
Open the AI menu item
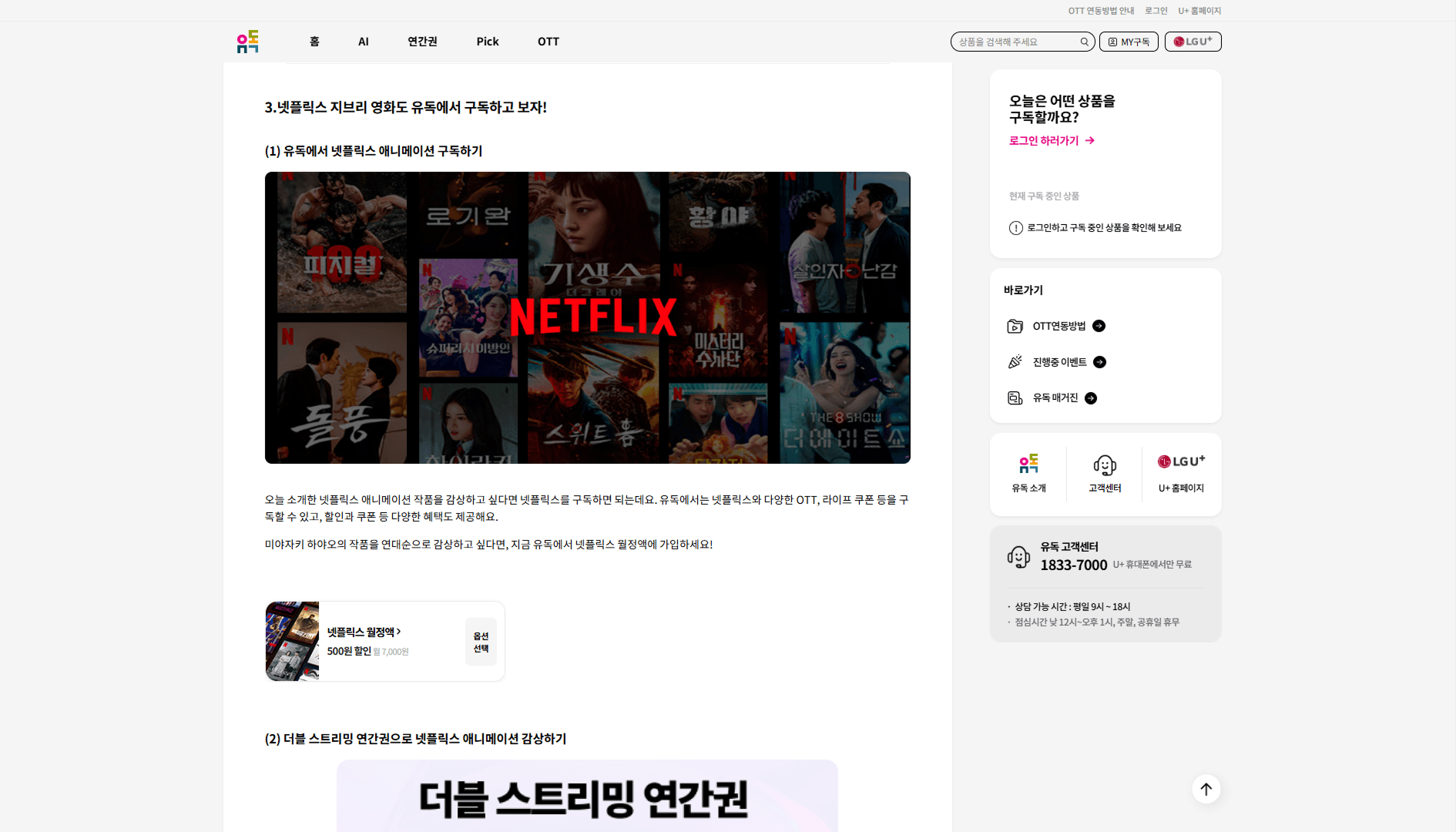click(364, 42)
